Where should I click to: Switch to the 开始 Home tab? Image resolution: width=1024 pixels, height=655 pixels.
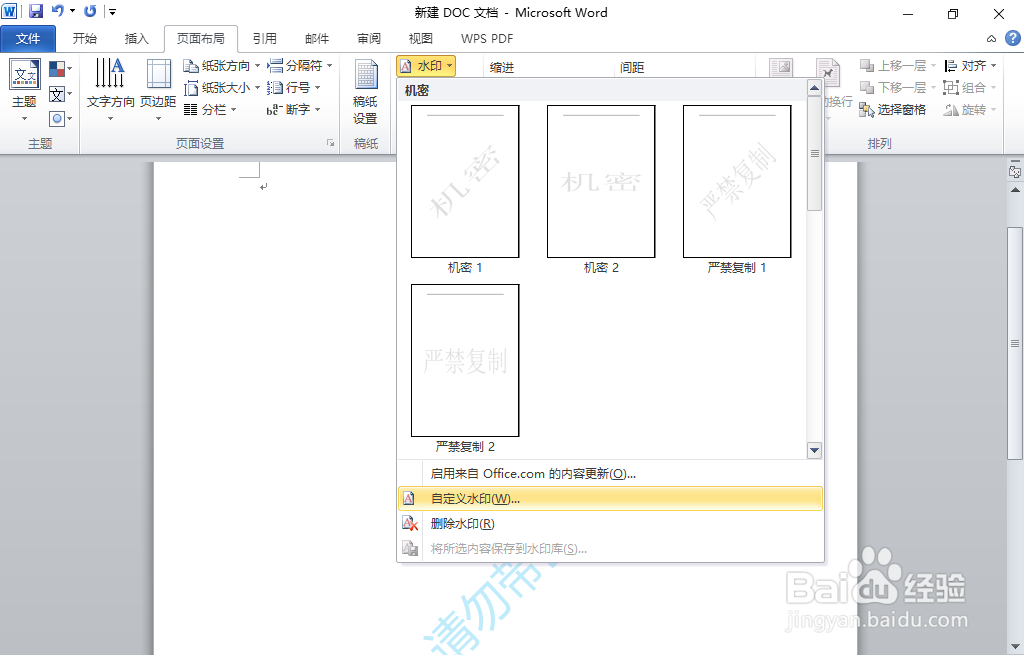(85, 39)
